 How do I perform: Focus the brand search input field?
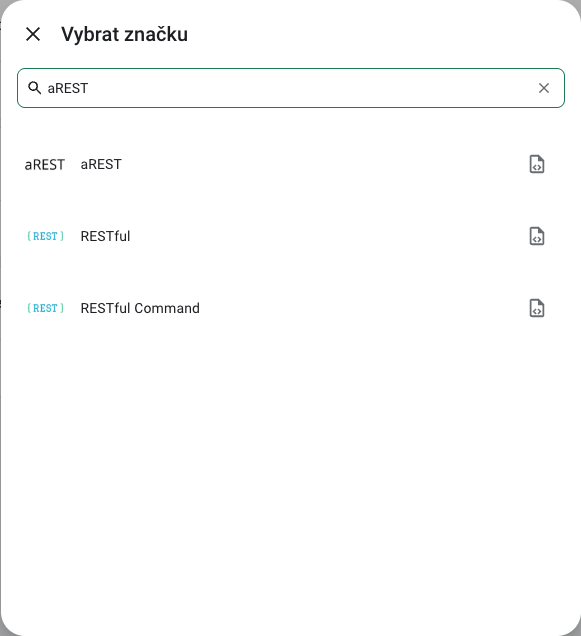[x=291, y=88]
